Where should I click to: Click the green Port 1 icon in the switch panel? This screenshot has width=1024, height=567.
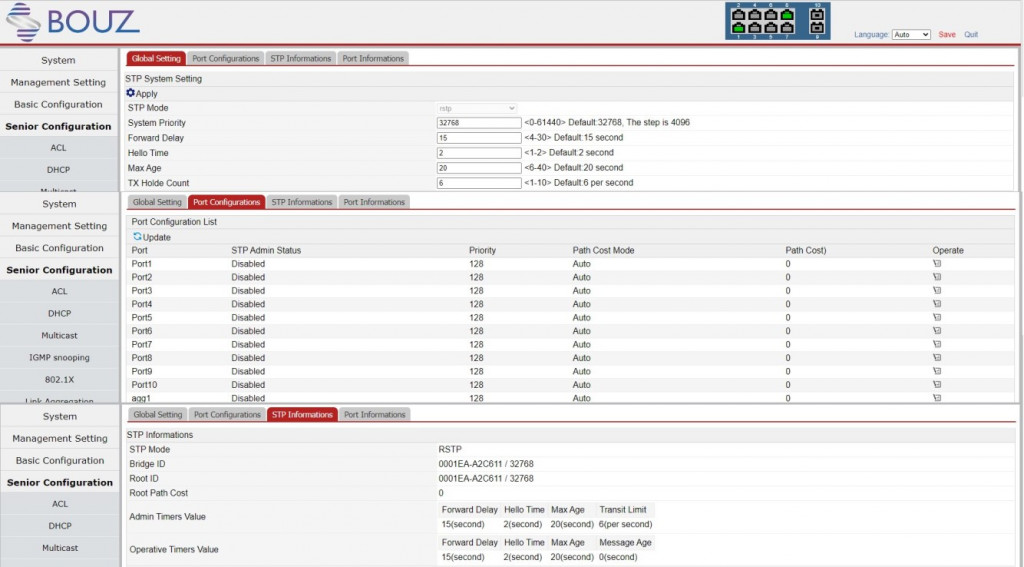739,28
